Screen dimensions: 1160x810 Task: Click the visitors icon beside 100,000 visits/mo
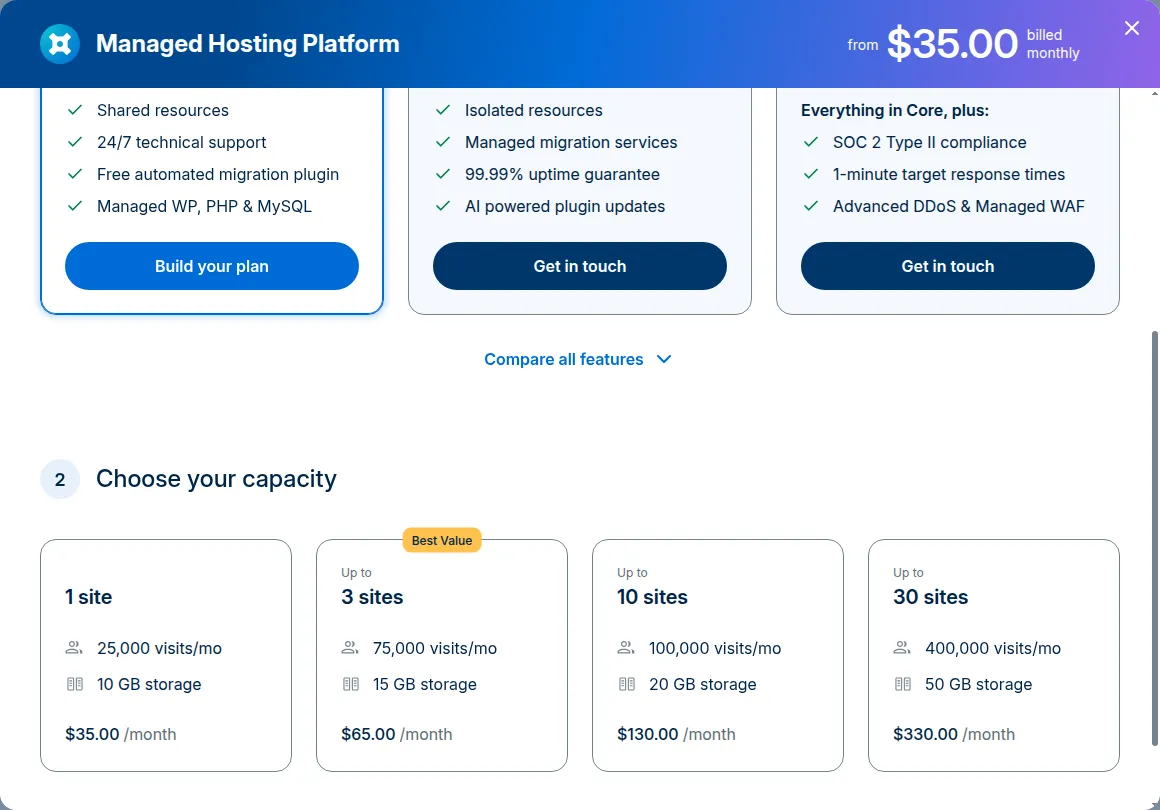pos(626,648)
